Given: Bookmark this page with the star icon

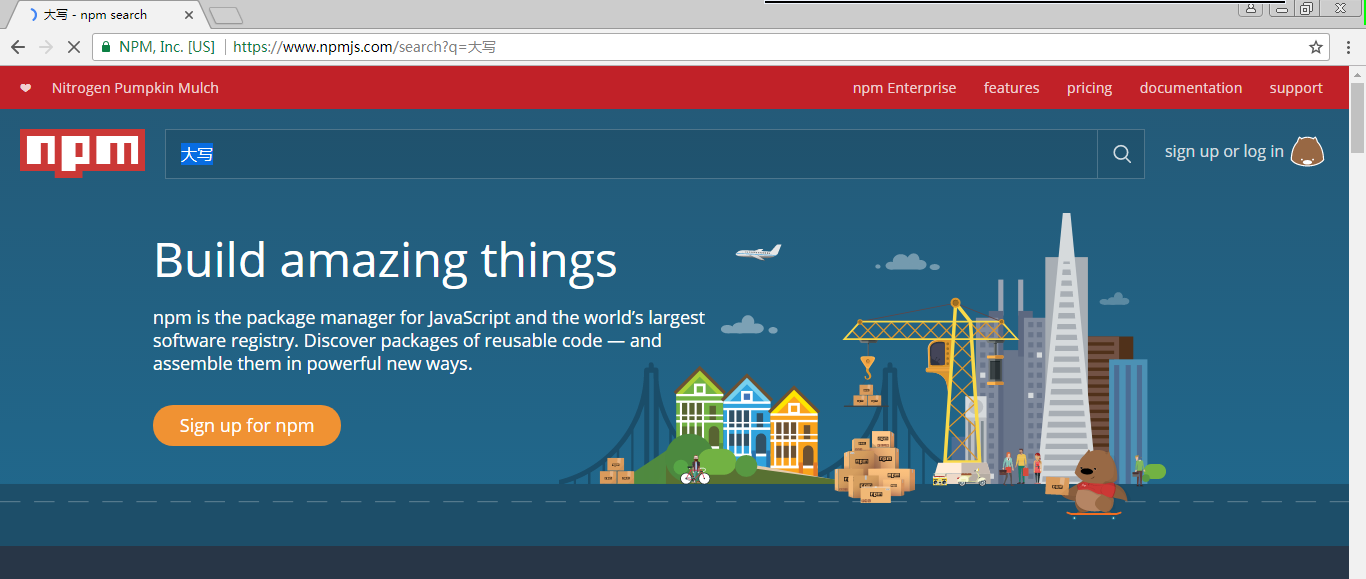Looking at the screenshot, I should (x=1316, y=47).
